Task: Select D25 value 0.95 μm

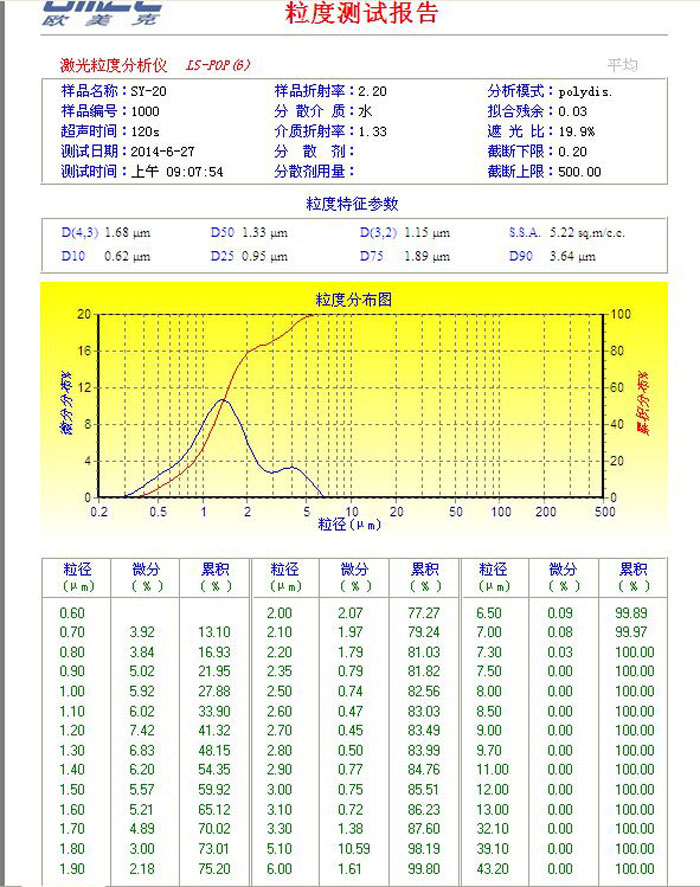Action: pyautogui.click(x=265, y=256)
